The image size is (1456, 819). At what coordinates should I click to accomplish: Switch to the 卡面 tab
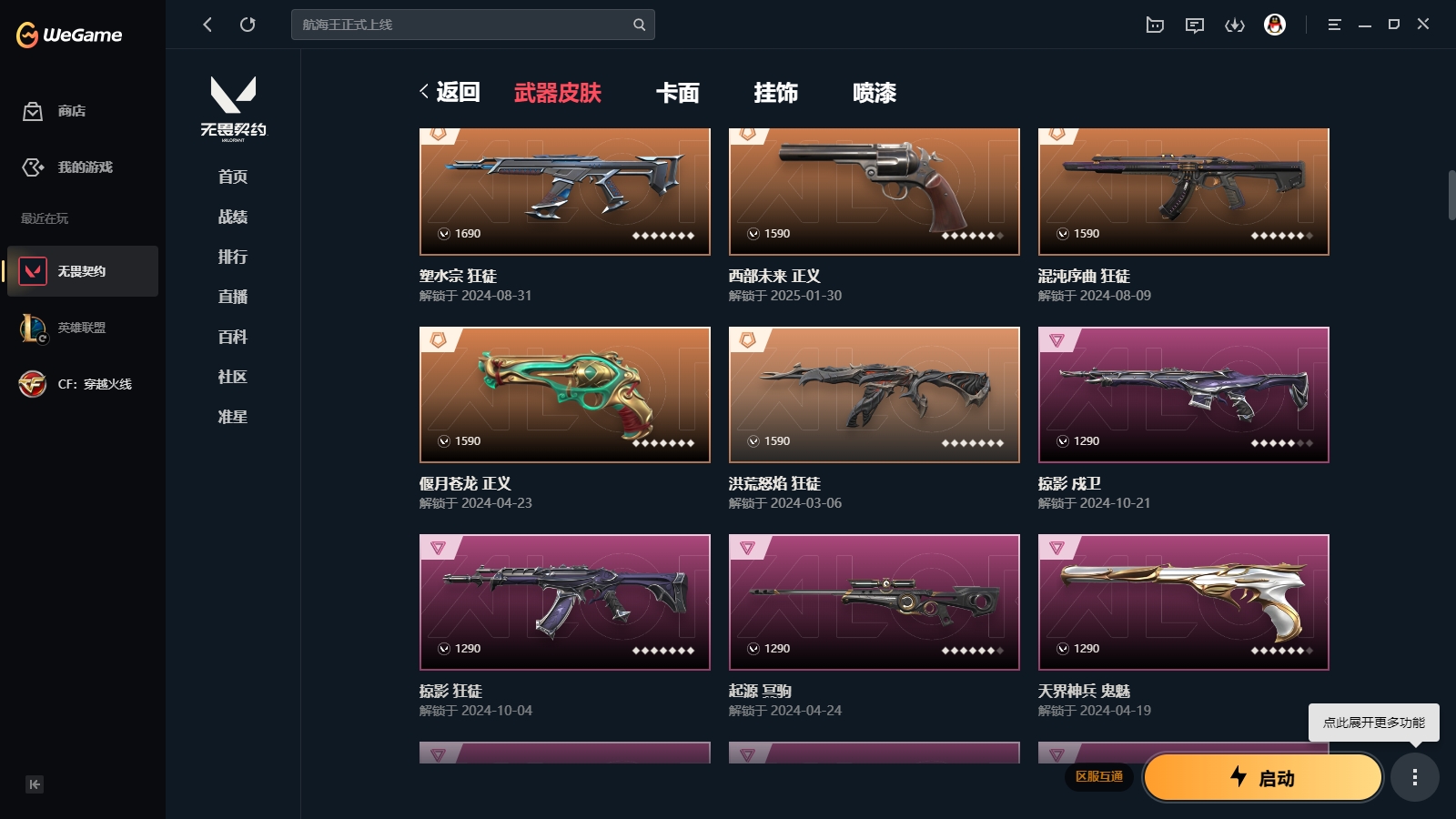point(678,93)
